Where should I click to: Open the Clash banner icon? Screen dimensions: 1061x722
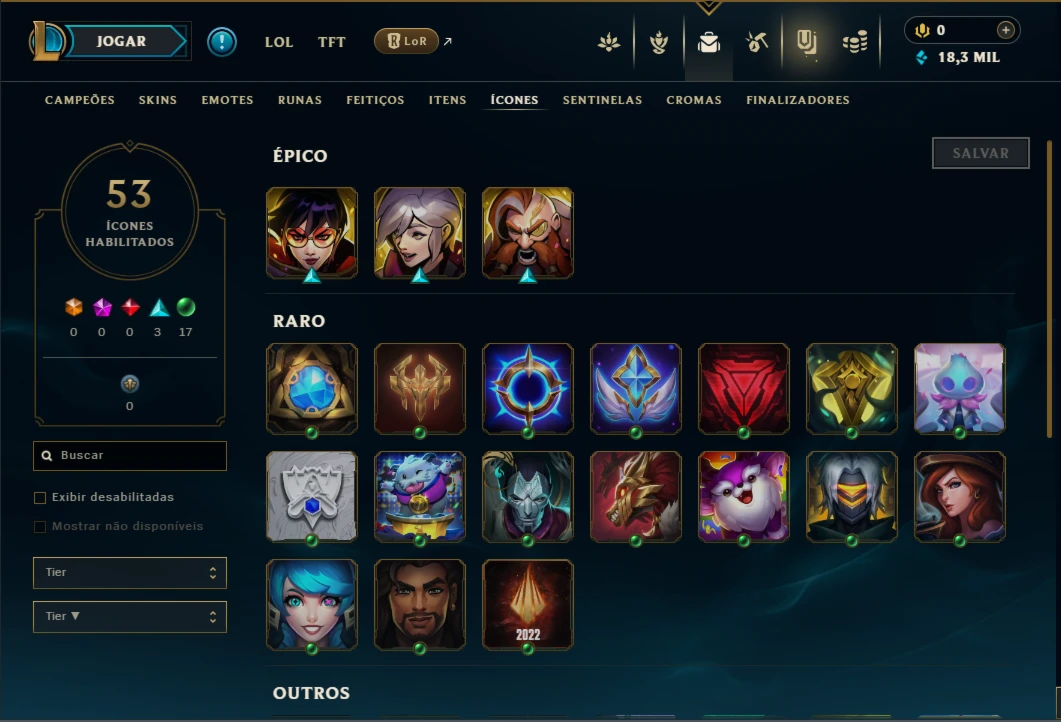coord(658,43)
